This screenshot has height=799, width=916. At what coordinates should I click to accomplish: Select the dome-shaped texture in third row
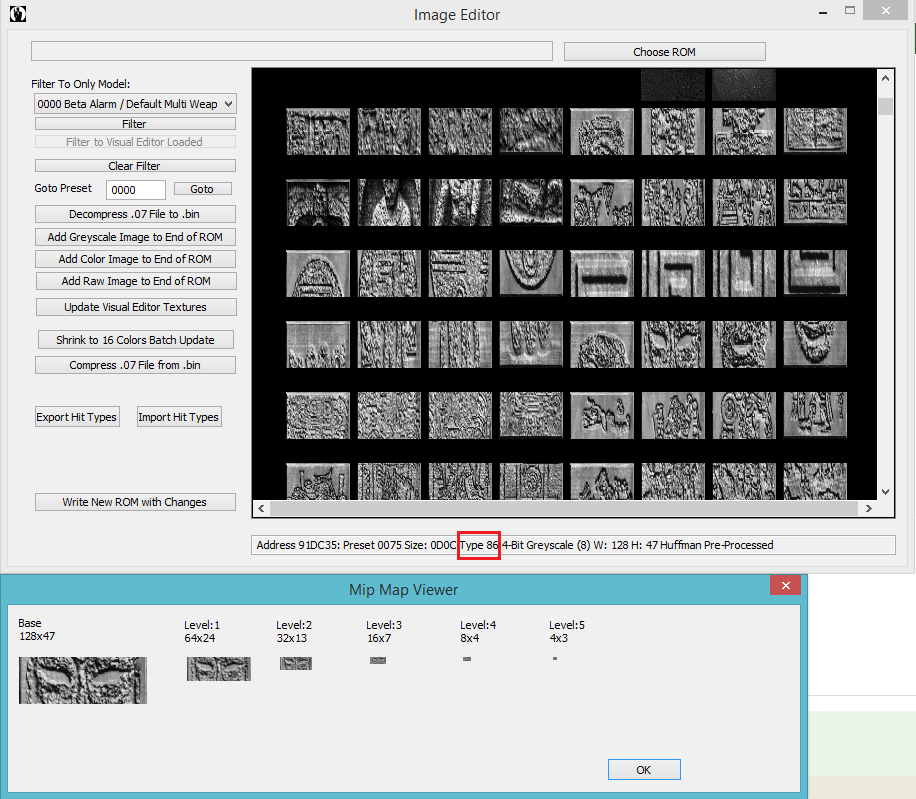pos(318,273)
